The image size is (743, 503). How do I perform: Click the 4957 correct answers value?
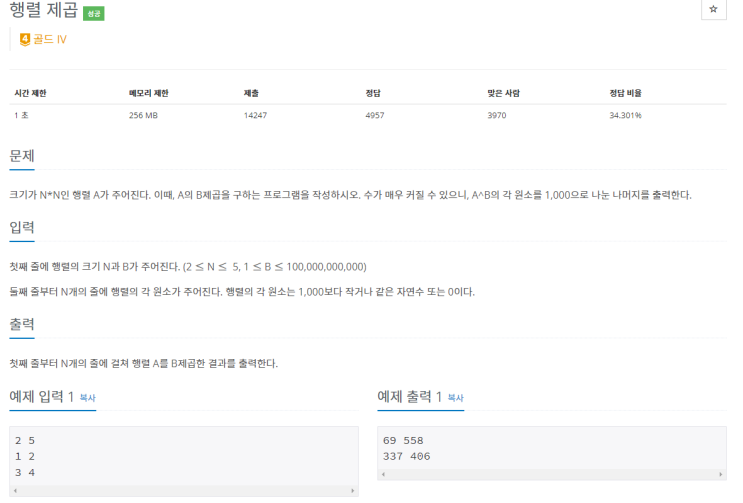point(375,115)
